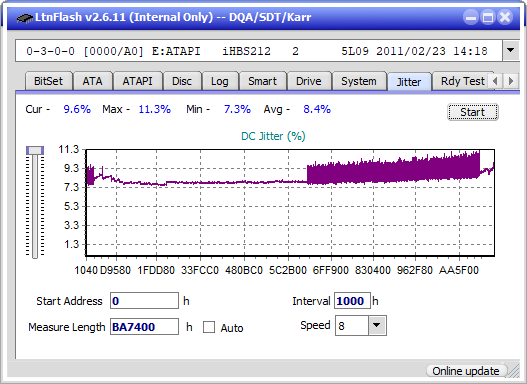Viewport: 527px width, 384px height.
Task: Click the Speed value 8 field
Action: [352, 326]
